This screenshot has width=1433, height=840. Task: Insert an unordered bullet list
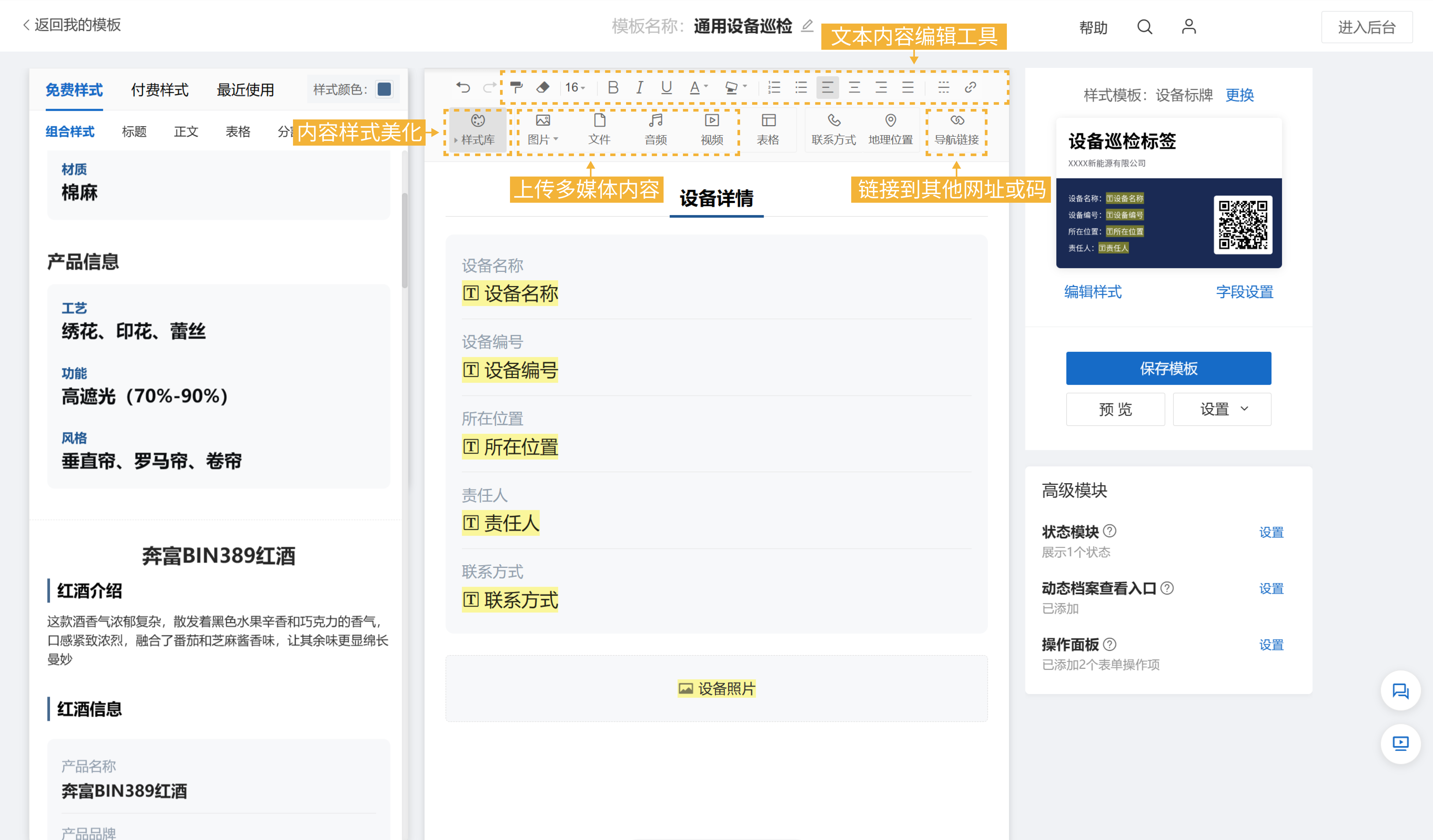[801, 87]
